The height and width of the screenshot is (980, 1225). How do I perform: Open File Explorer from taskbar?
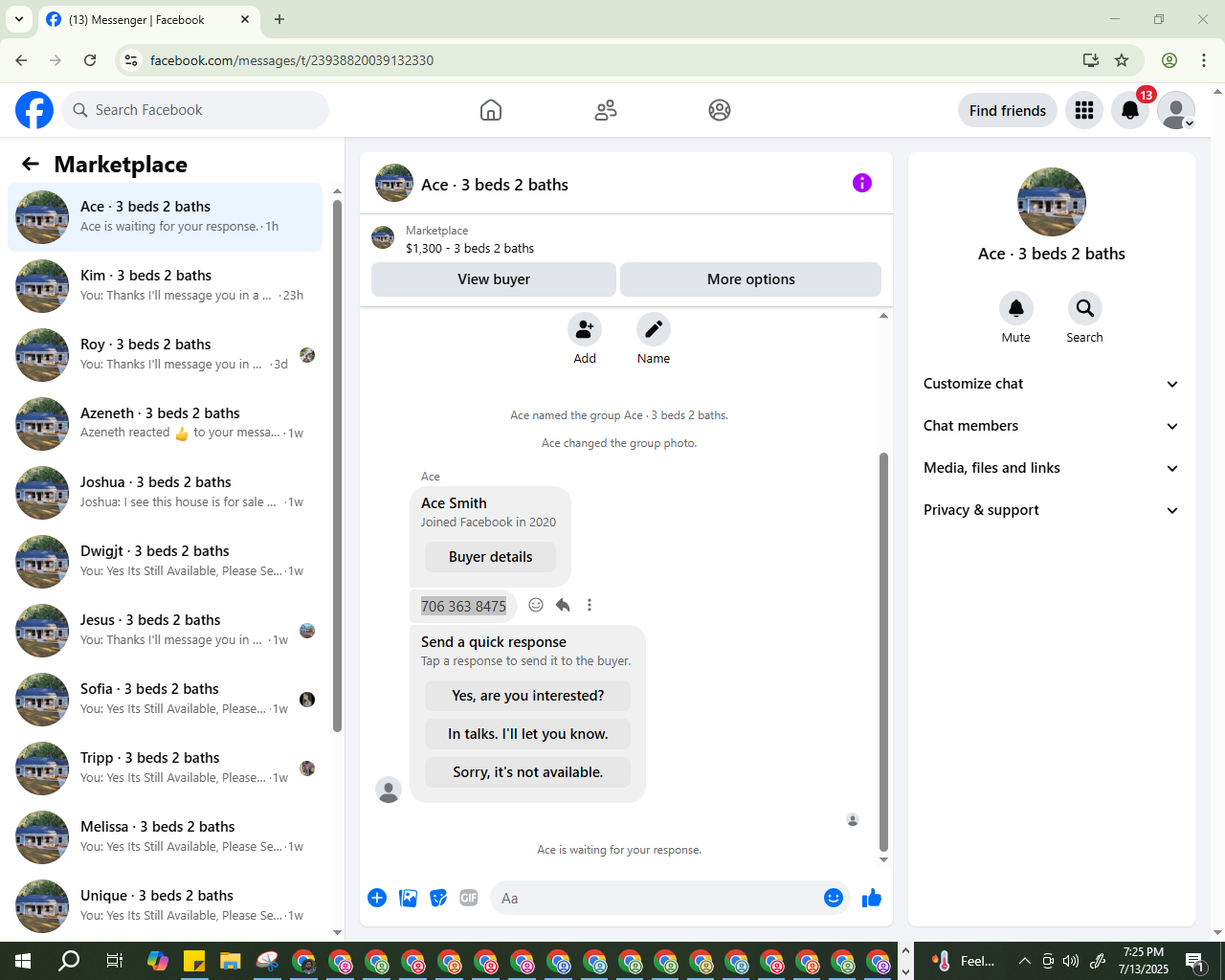(x=230, y=961)
